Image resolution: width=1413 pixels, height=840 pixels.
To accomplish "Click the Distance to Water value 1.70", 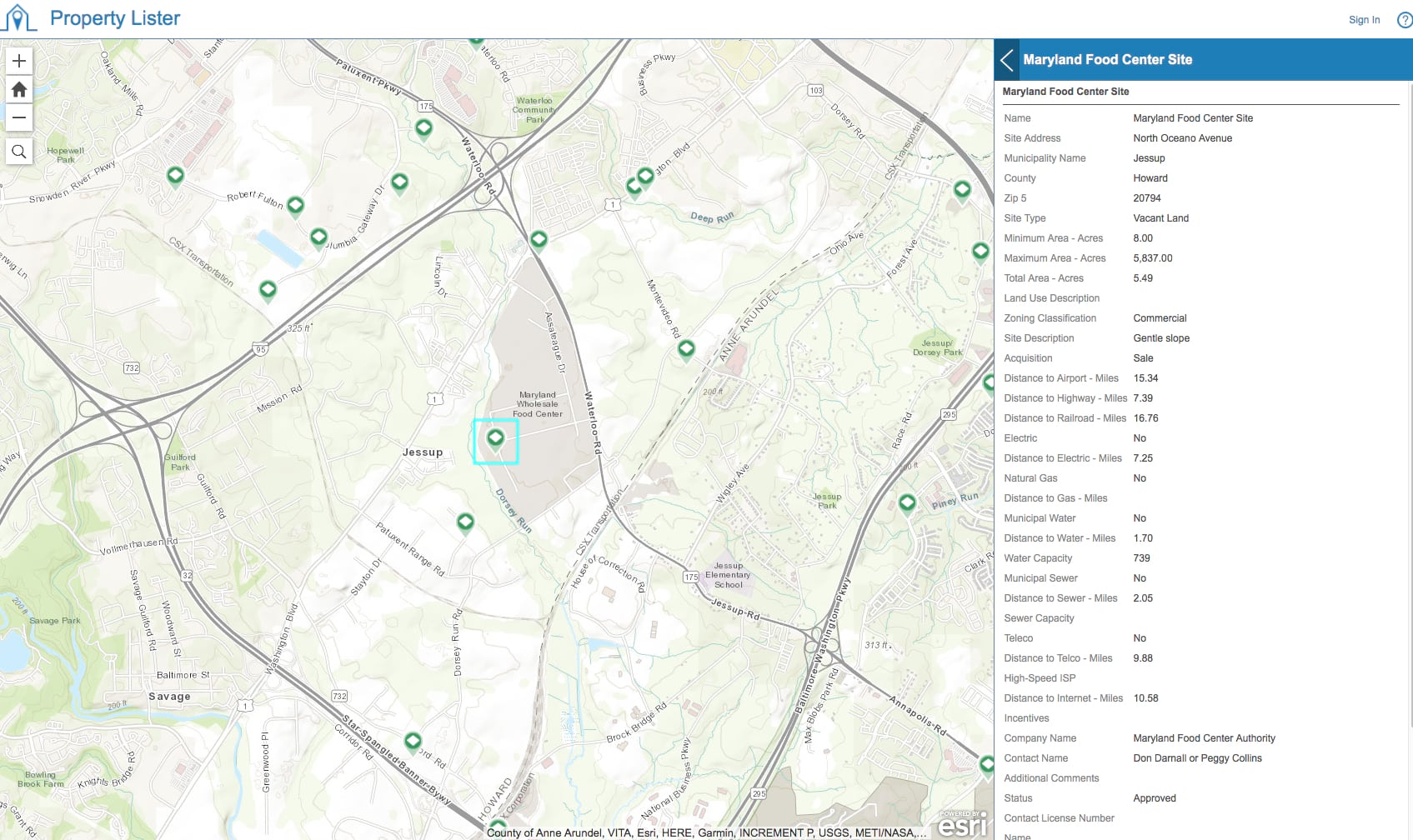I will tap(1143, 538).
